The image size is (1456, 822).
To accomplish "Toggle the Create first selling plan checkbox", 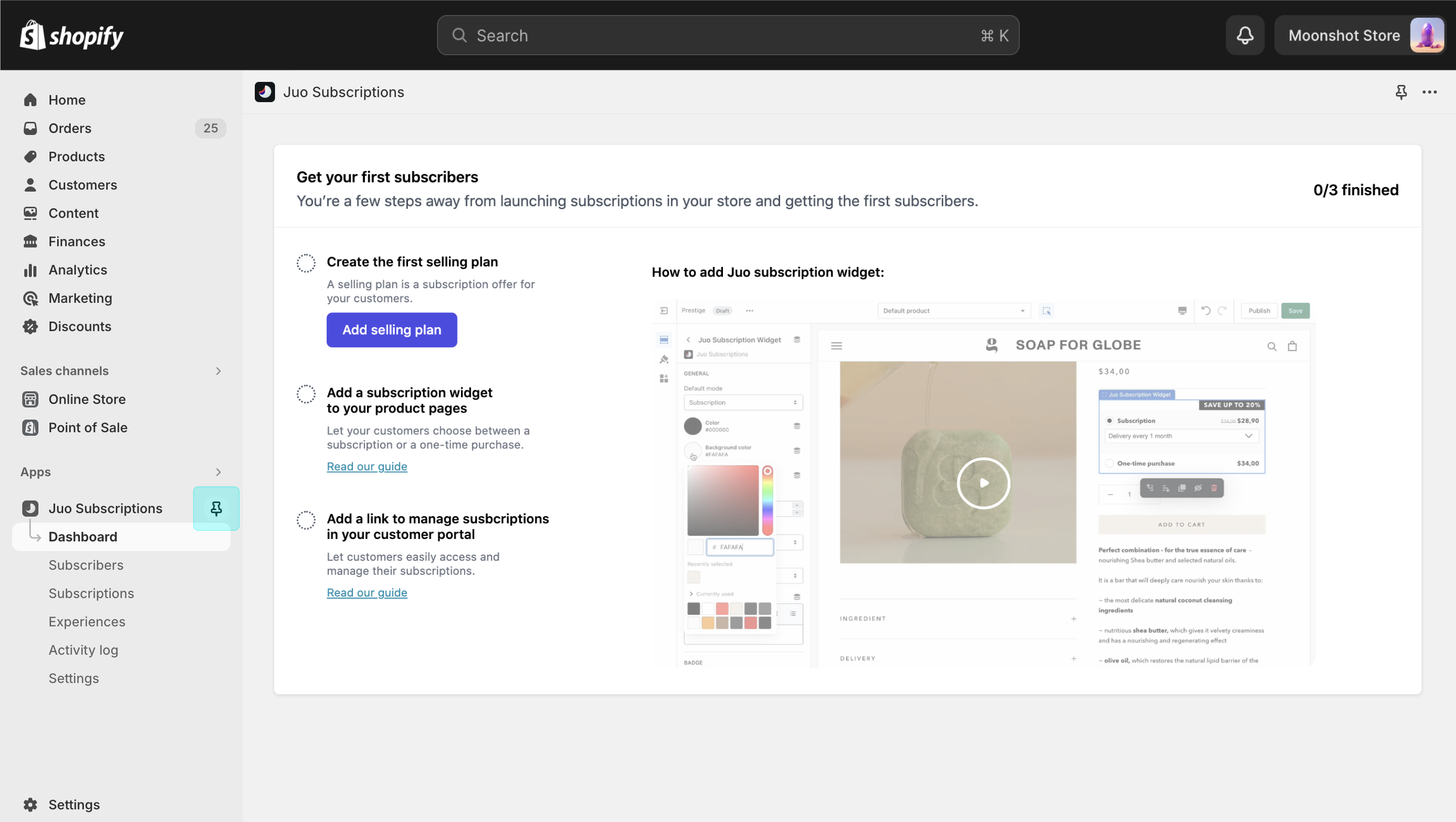I will pyautogui.click(x=306, y=262).
